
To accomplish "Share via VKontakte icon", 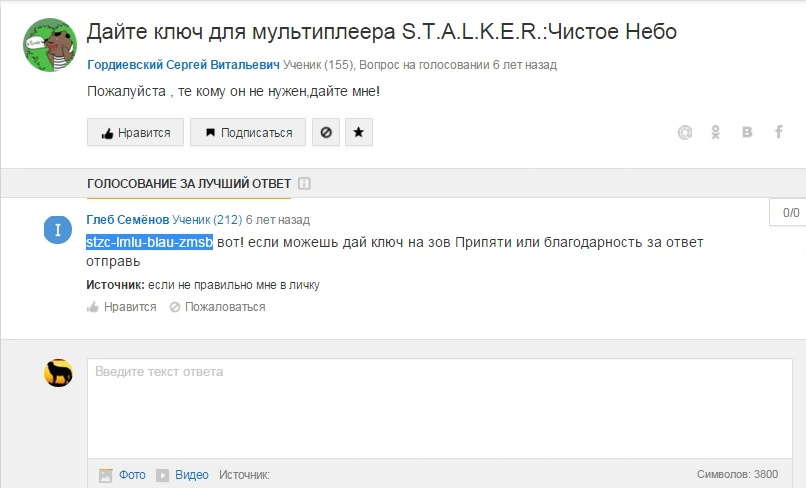I will point(747,133).
